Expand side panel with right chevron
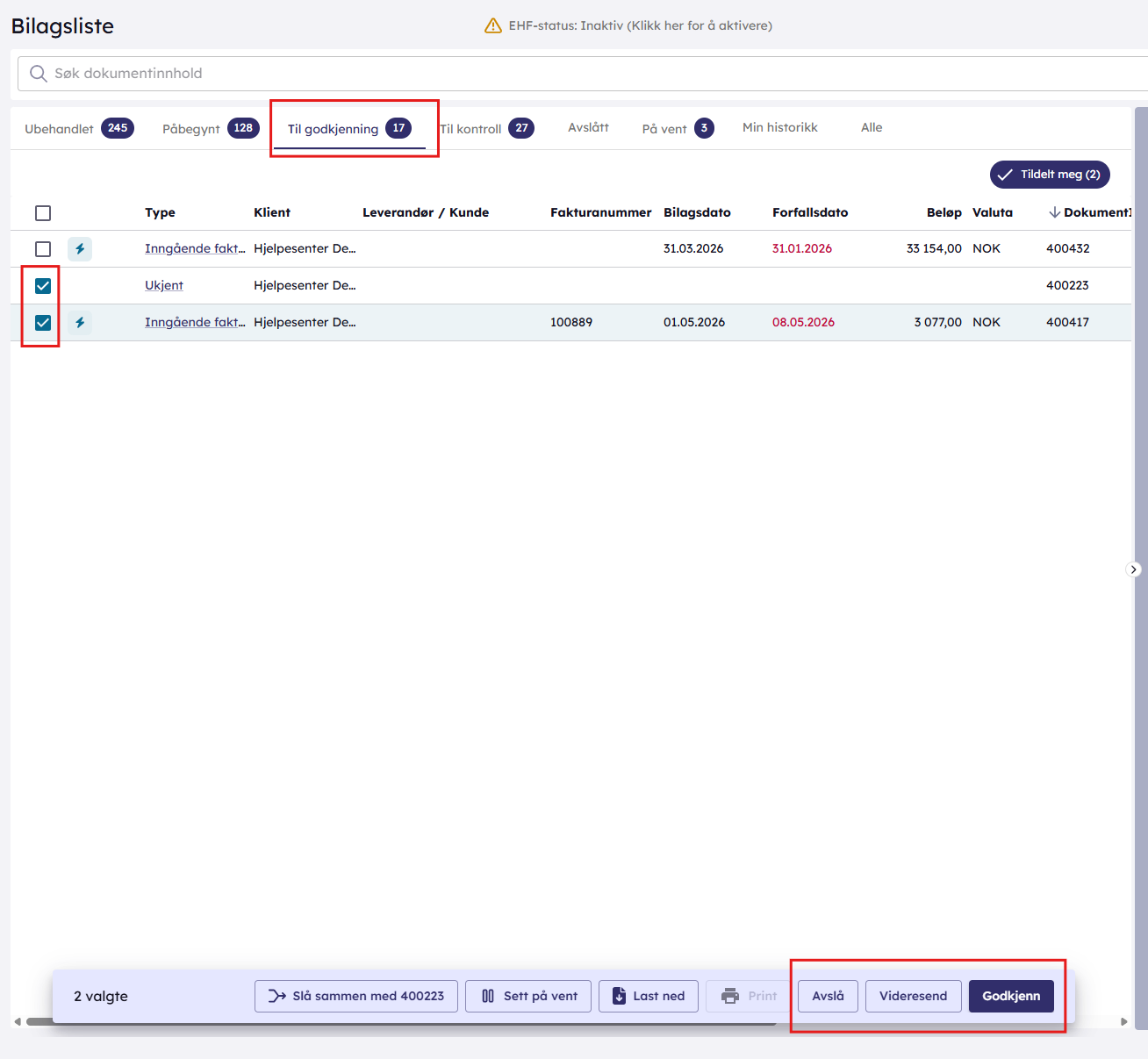Viewport: 1148px width, 1059px height. (1134, 569)
